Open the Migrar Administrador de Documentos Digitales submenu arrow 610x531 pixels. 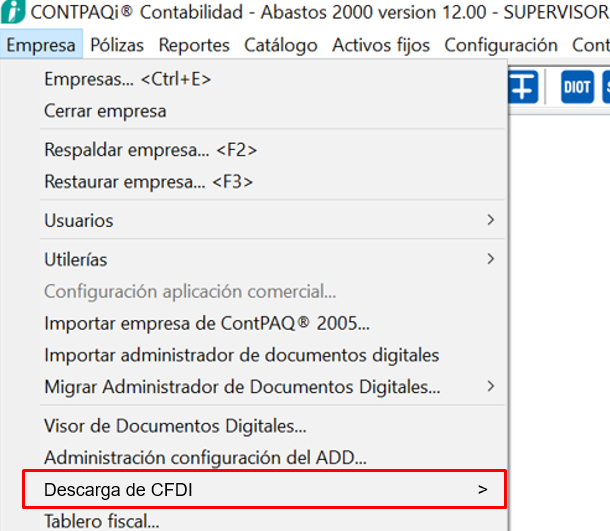tap(490, 386)
